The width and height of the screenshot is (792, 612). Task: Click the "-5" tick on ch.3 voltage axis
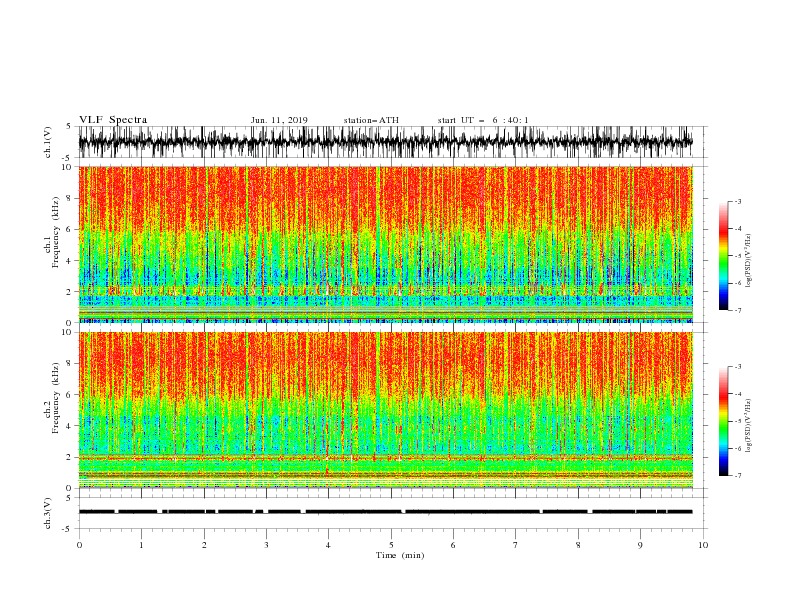coord(68,529)
